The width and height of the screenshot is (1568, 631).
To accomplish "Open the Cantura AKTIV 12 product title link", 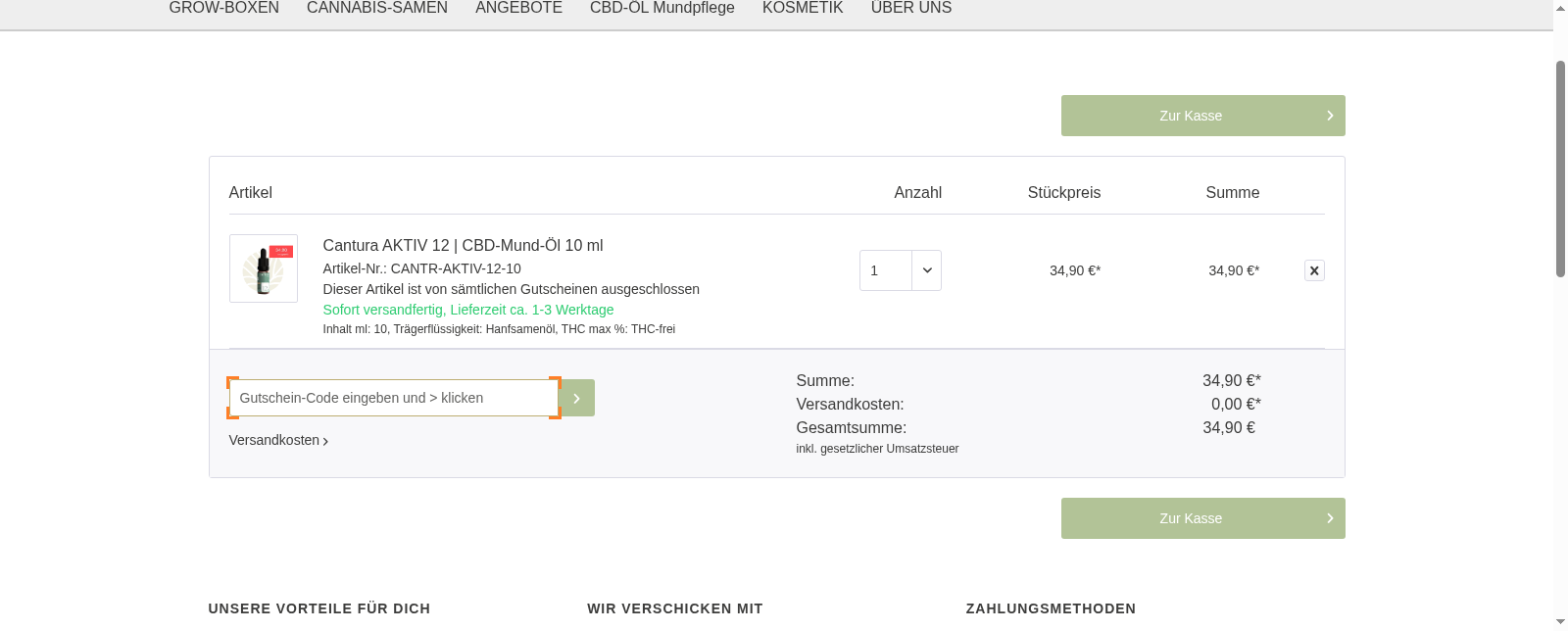I will [463, 246].
